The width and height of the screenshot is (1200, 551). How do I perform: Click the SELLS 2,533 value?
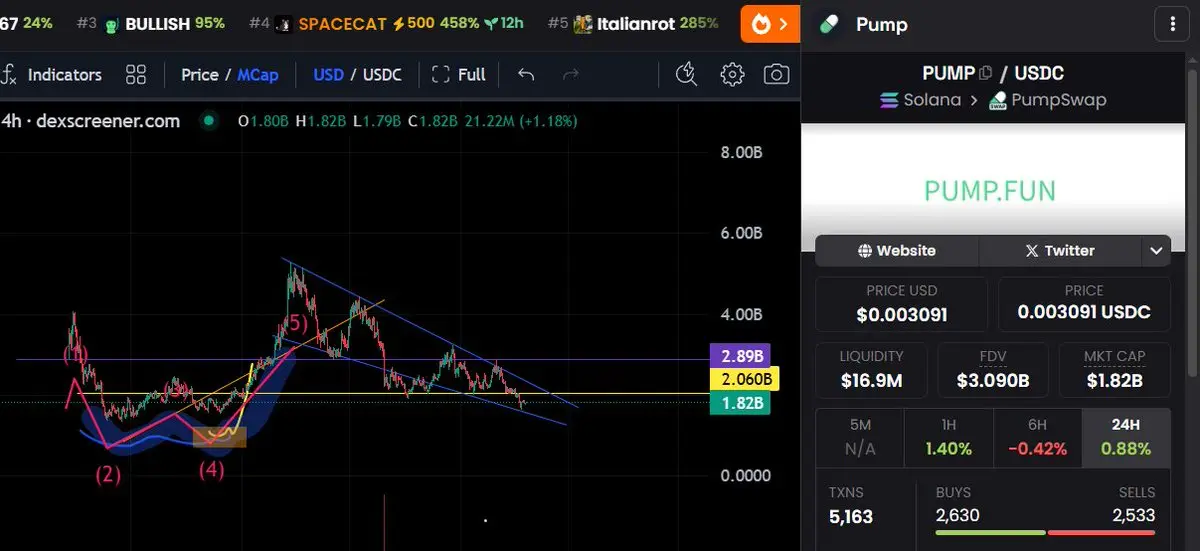click(1133, 516)
